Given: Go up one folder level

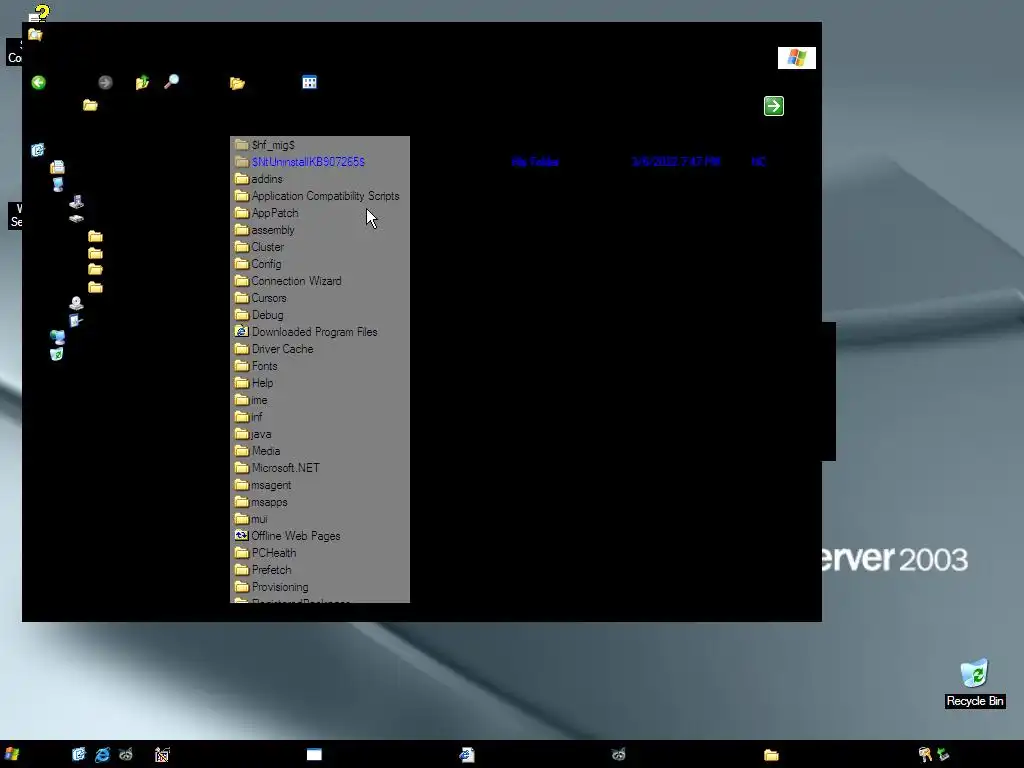Looking at the screenshot, I should click(142, 82).
